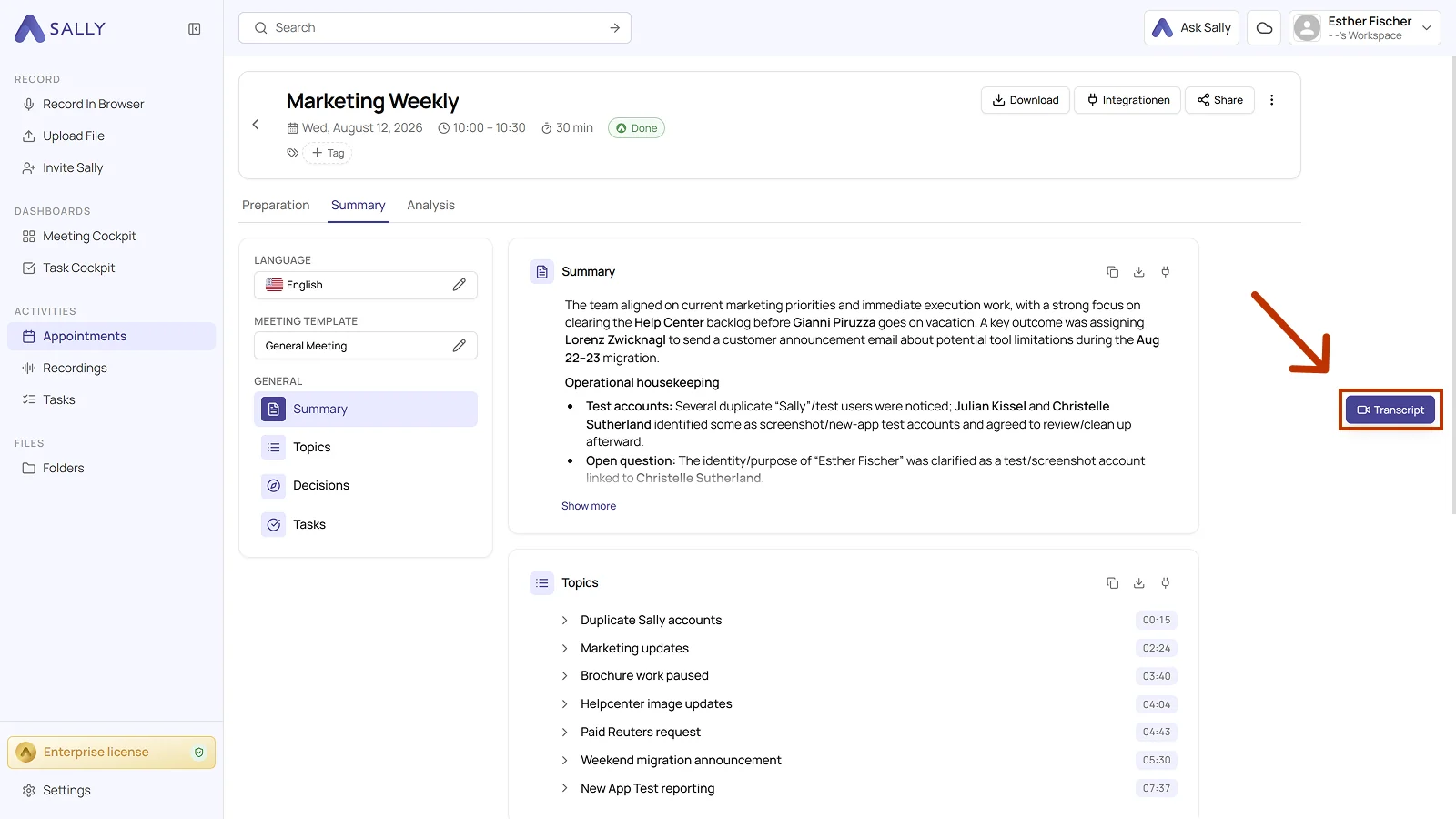Go to Appointments
The width and height of the screenshot is (1456, 819).
[111, 337]
